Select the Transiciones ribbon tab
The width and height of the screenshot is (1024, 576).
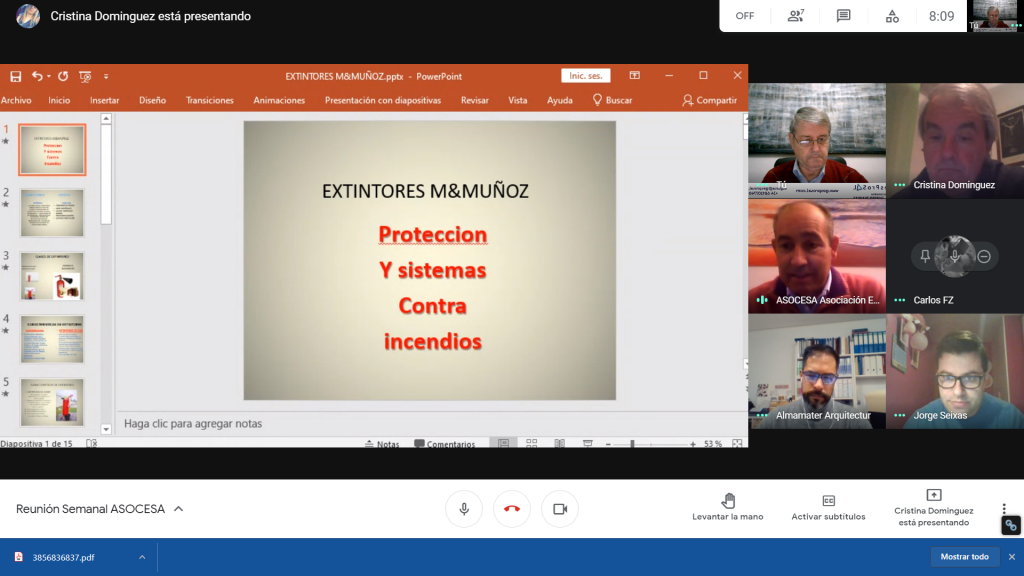(x=210, y=100)
